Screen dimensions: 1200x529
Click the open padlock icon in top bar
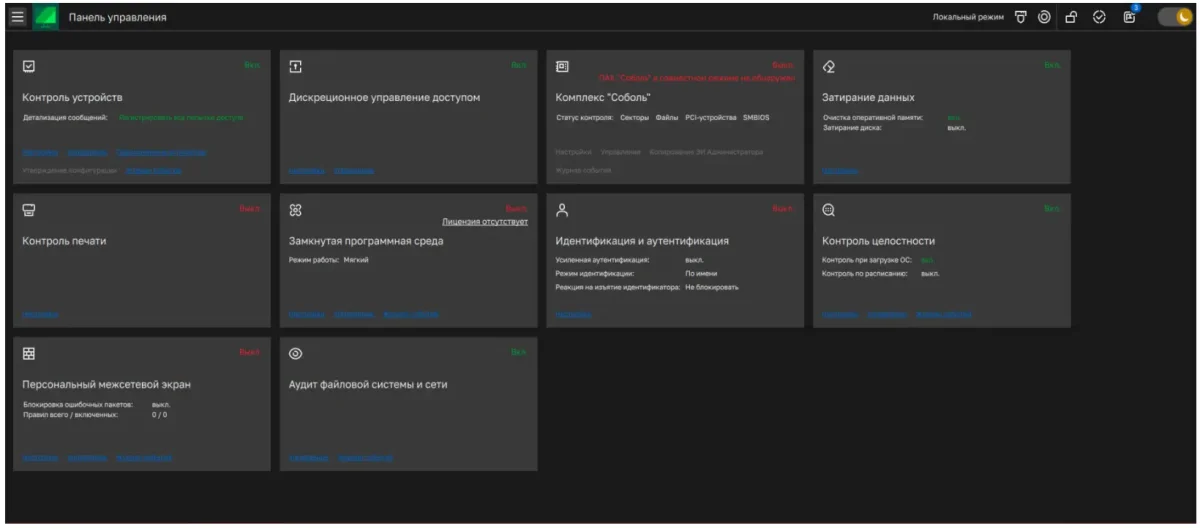[x=1071, y=17]
